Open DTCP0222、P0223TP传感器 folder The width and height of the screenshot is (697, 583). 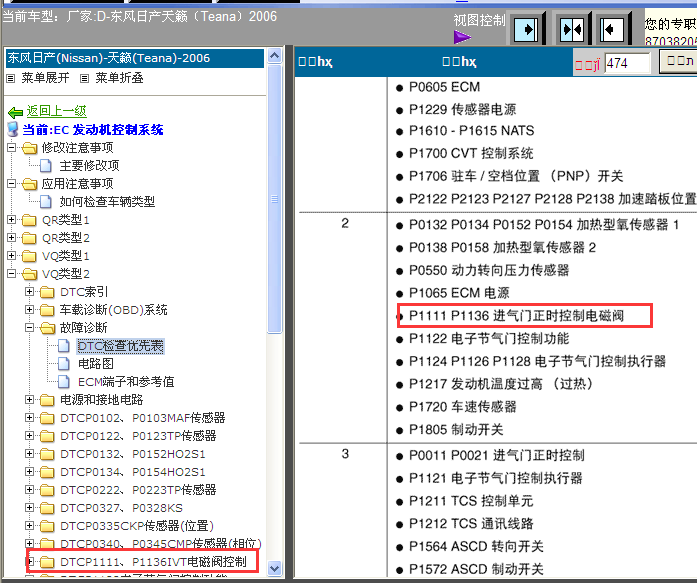[x=138, y=490]
